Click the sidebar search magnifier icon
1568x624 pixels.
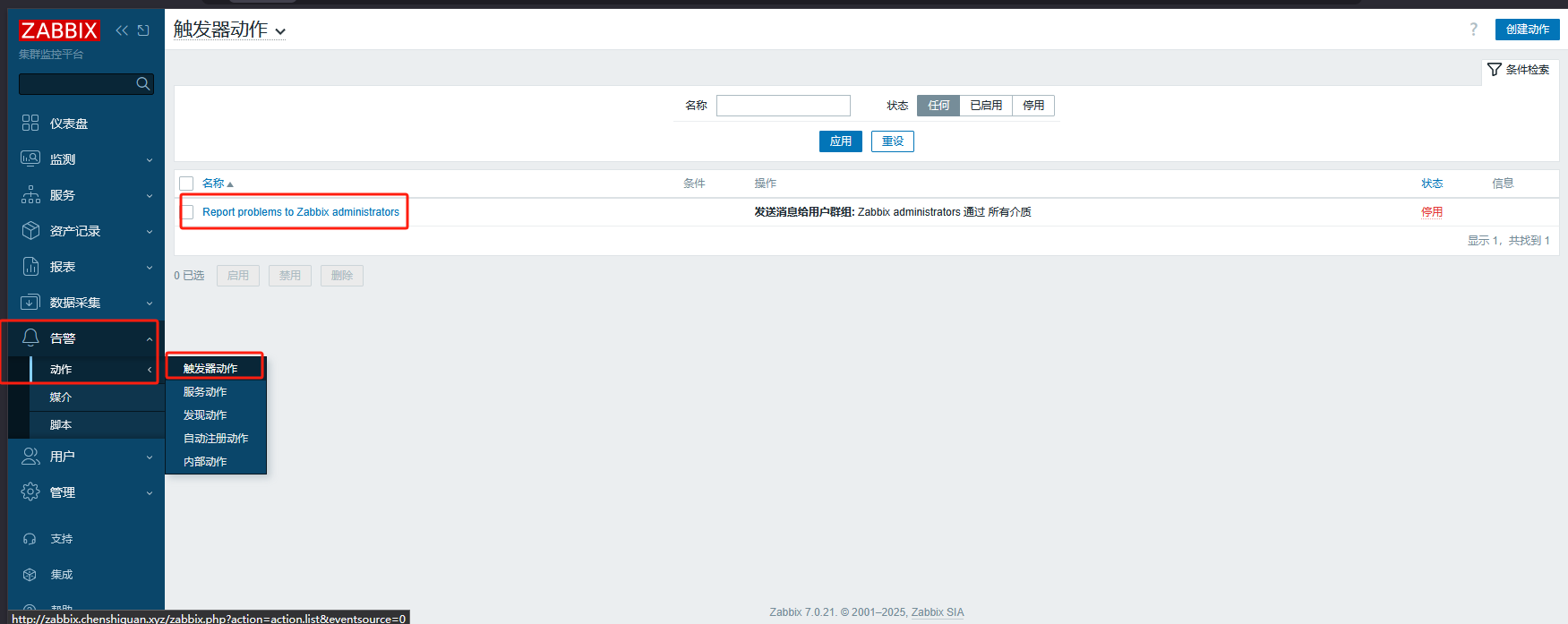[x=142, y=83]
